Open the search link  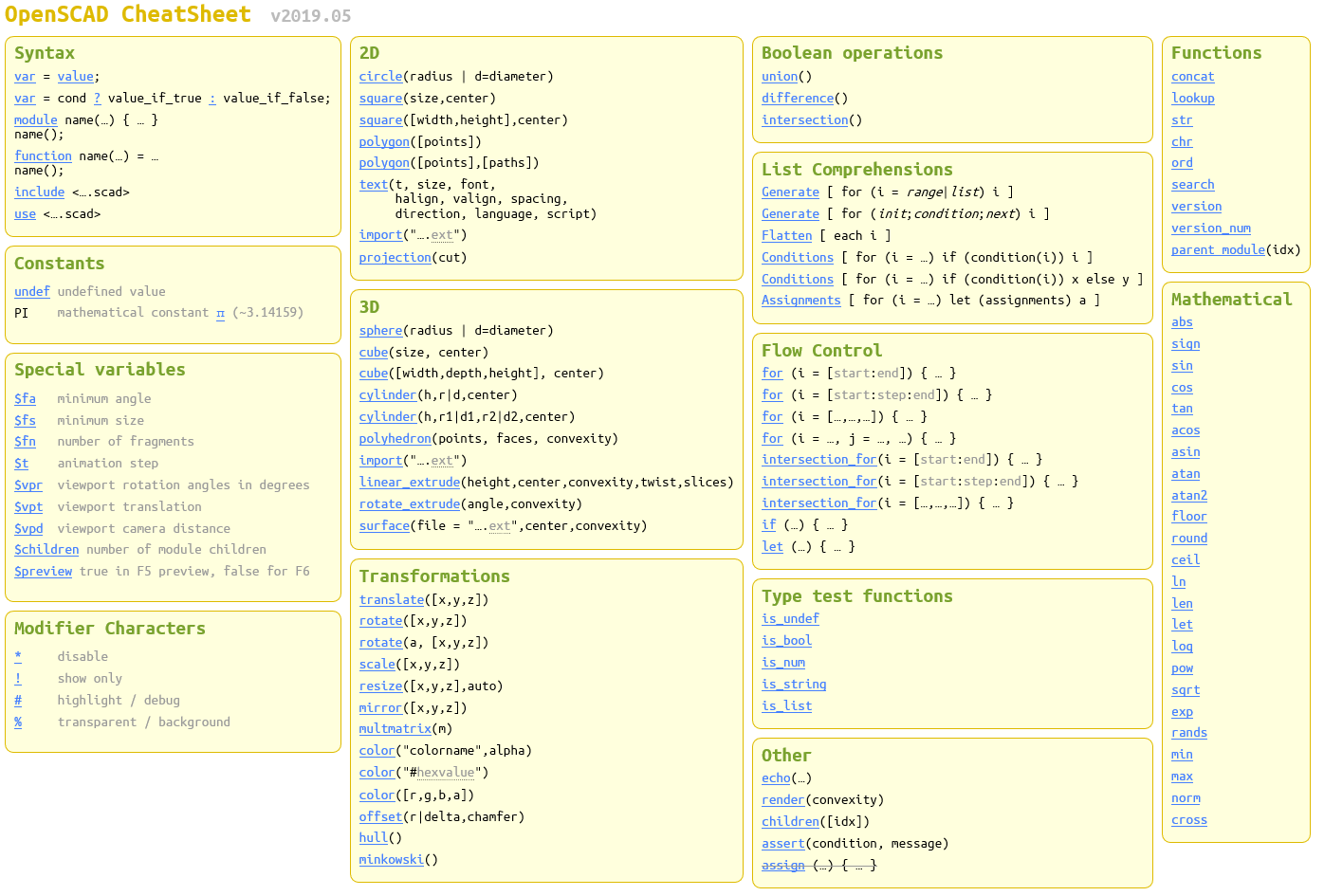coord(1193,185)
